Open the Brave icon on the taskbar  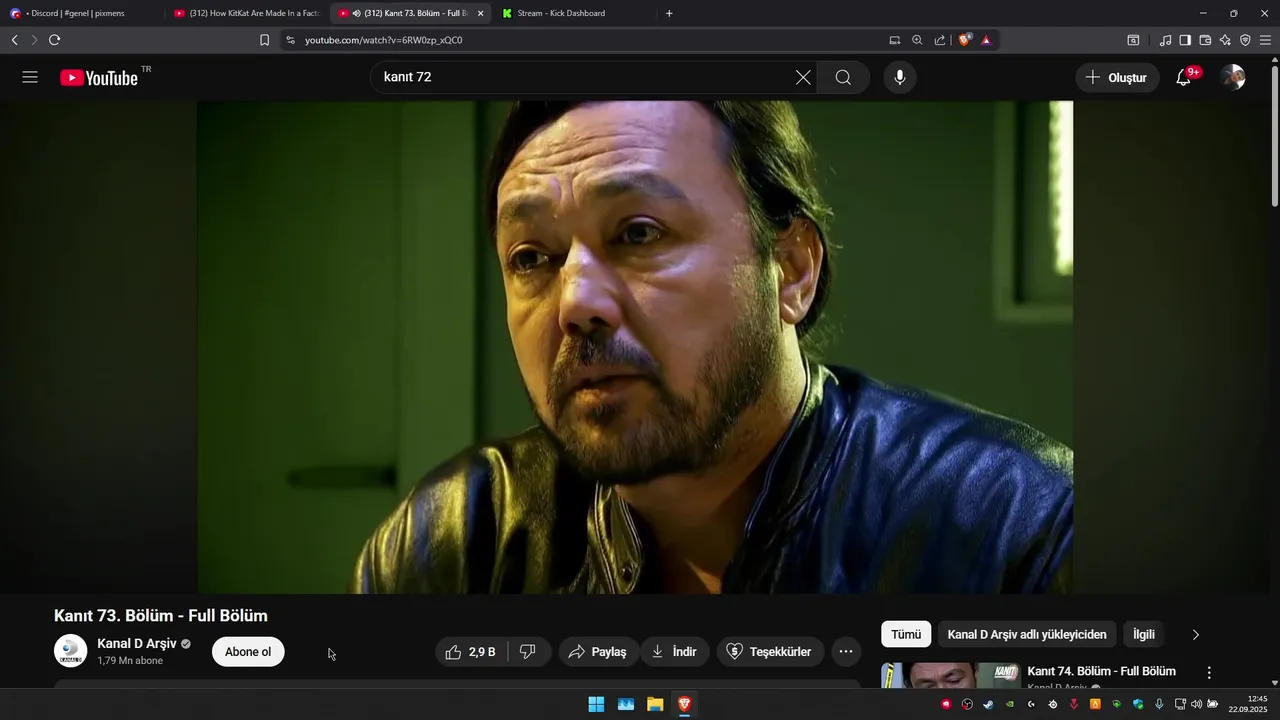684,704
